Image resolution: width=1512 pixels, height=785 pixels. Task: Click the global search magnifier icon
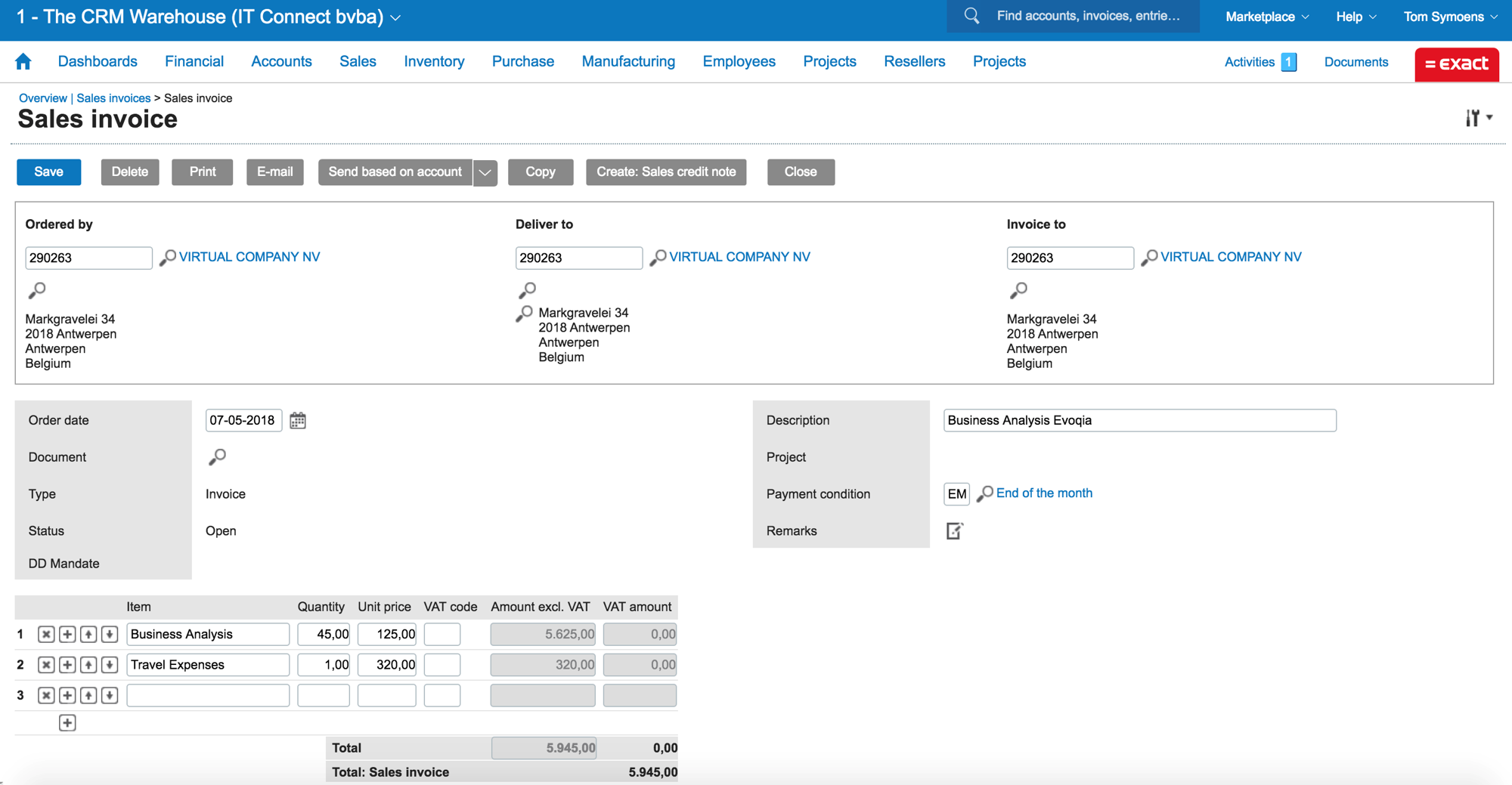972,17
